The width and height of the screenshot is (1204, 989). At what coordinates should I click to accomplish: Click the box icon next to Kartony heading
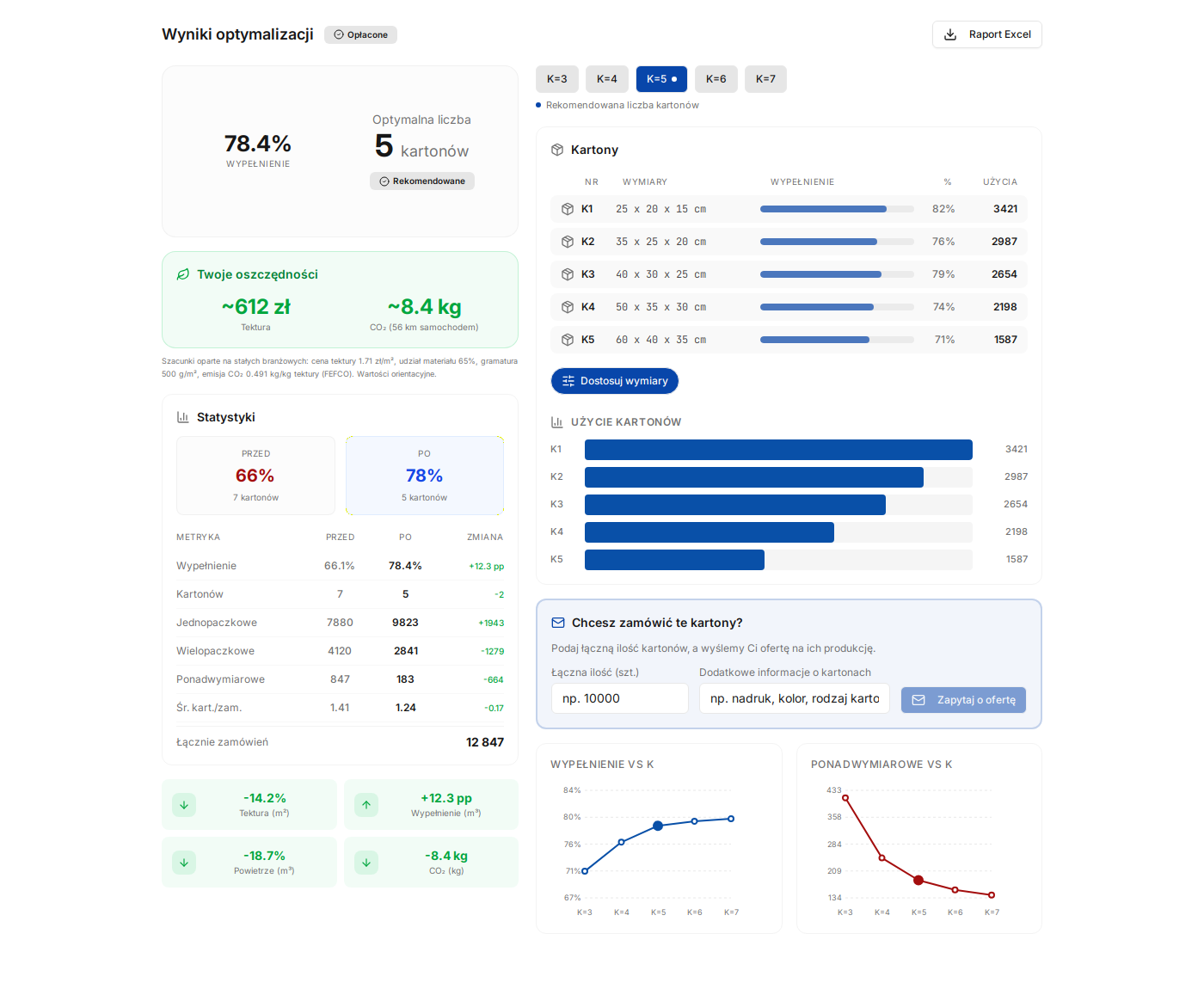pyautogui.click(x=557, y=150)
